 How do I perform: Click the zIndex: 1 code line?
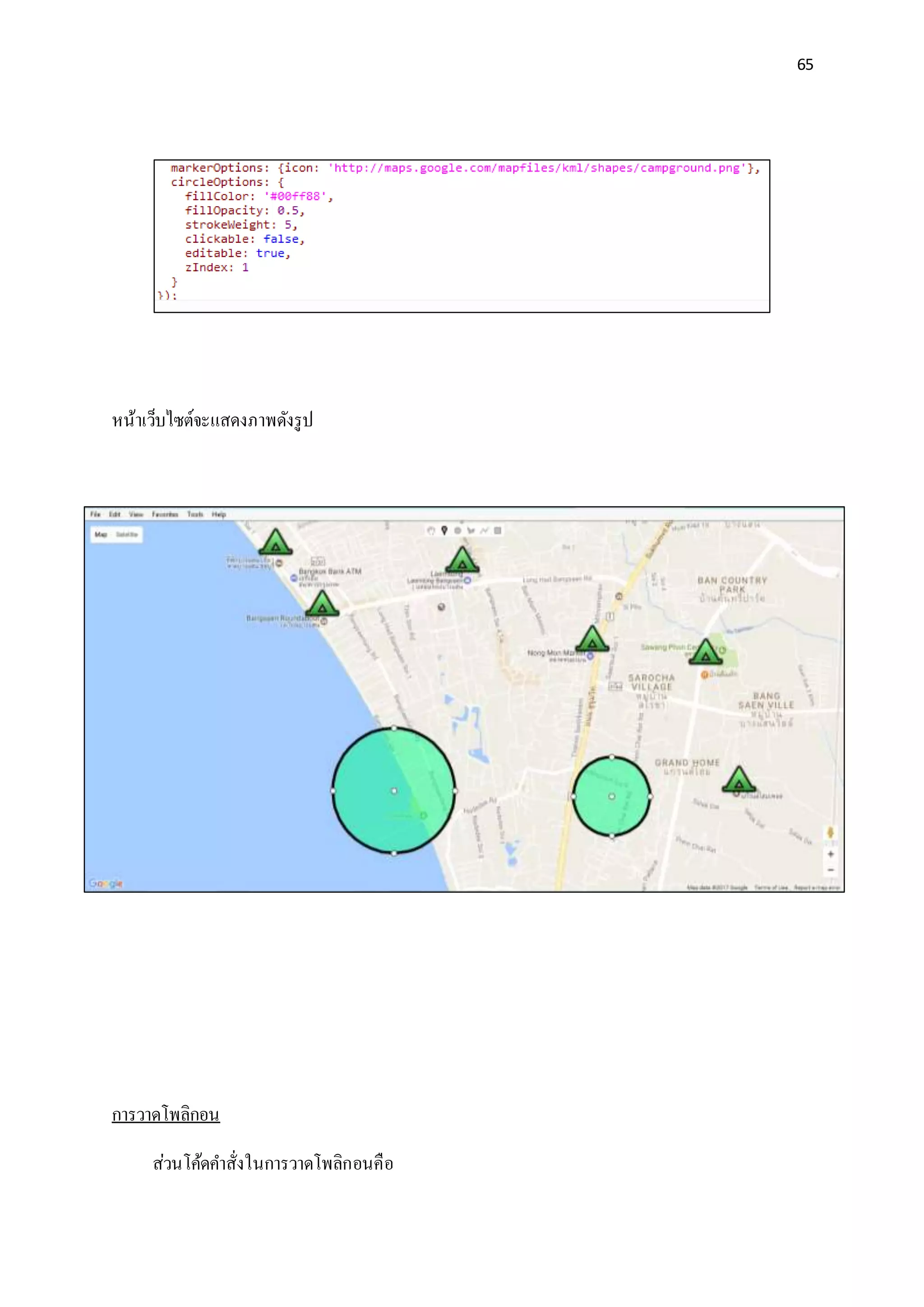point(217,268)
